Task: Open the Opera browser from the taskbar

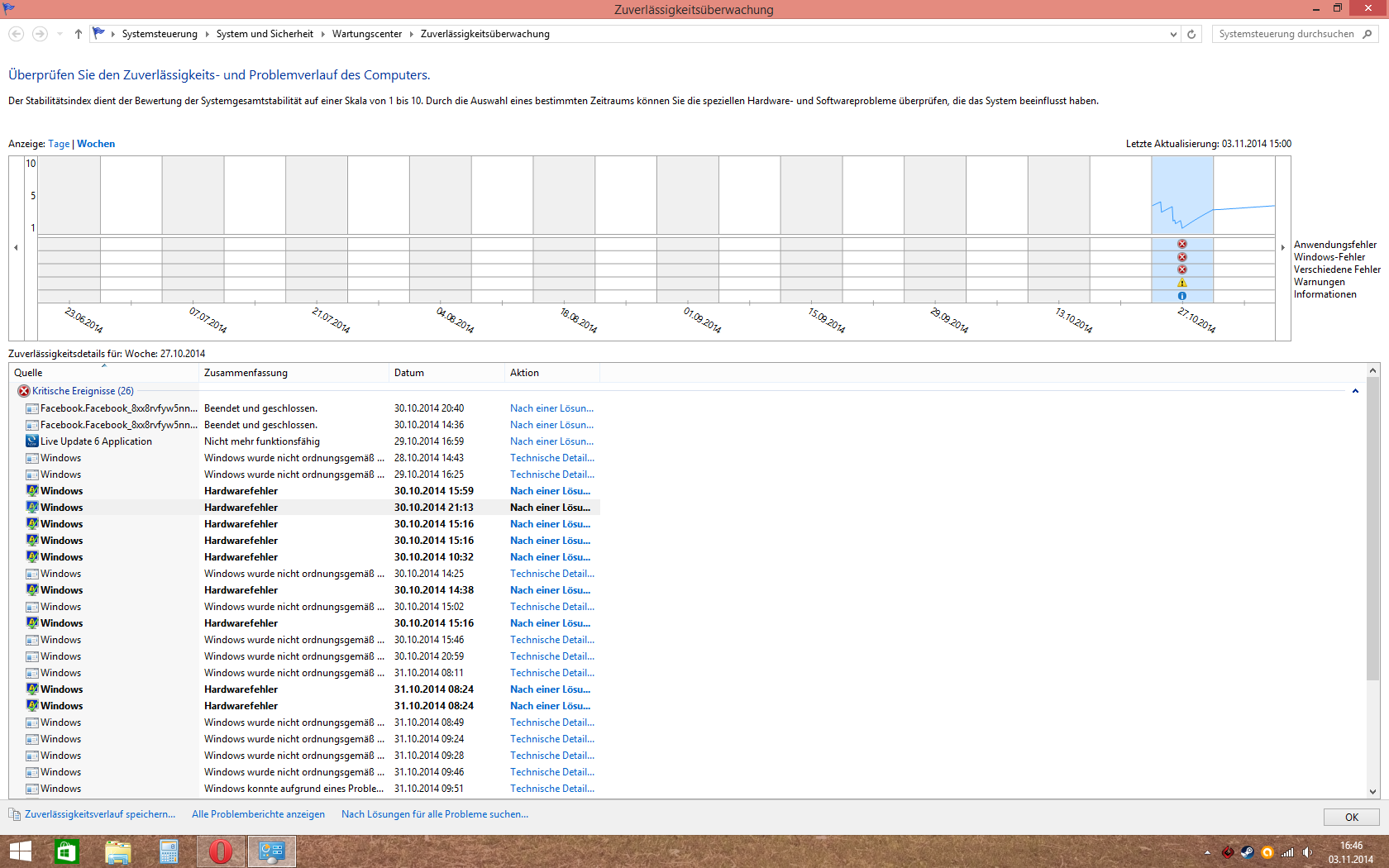Action: (x=220, y=851)
